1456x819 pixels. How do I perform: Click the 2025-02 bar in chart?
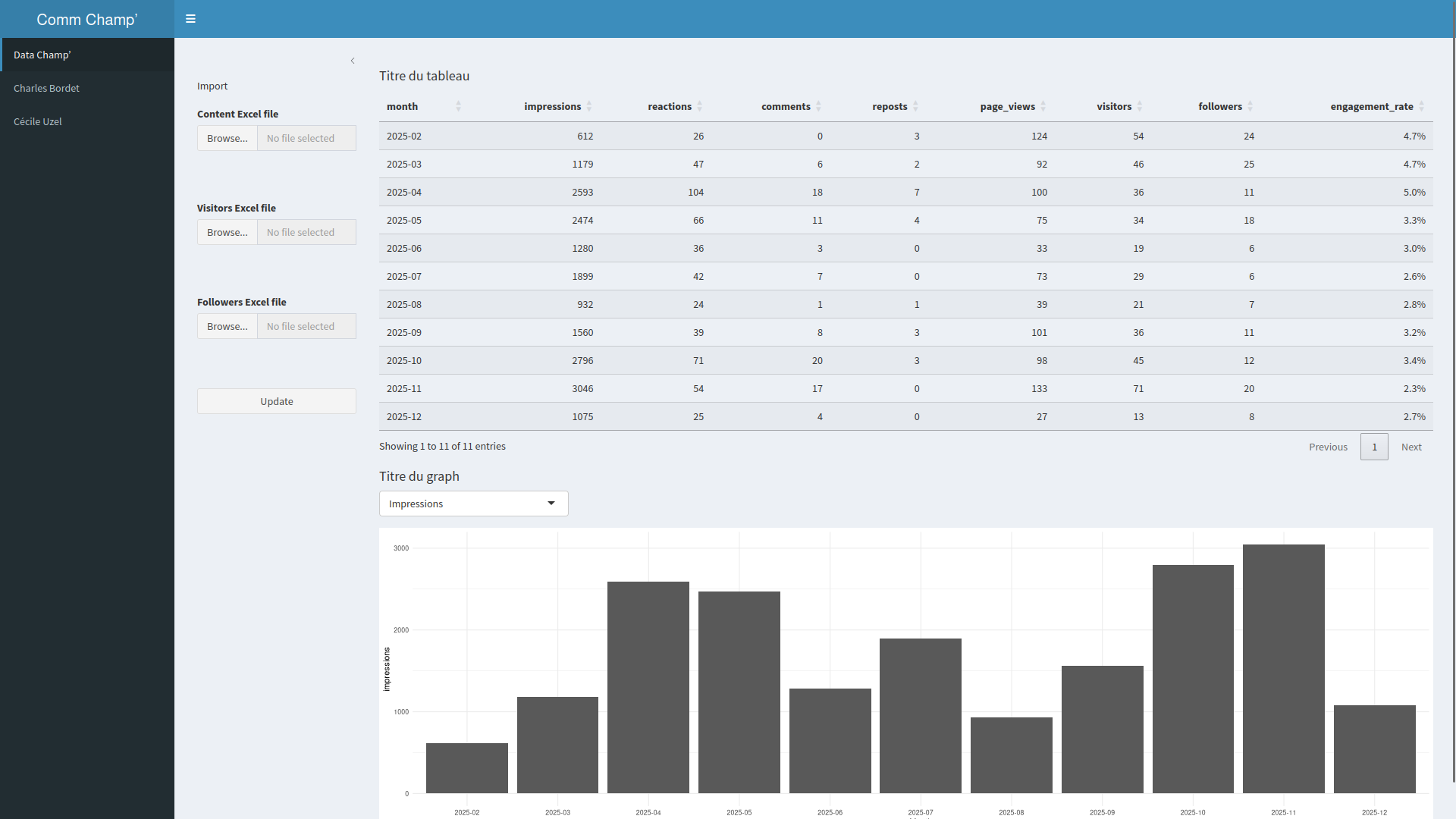[467, 767]
